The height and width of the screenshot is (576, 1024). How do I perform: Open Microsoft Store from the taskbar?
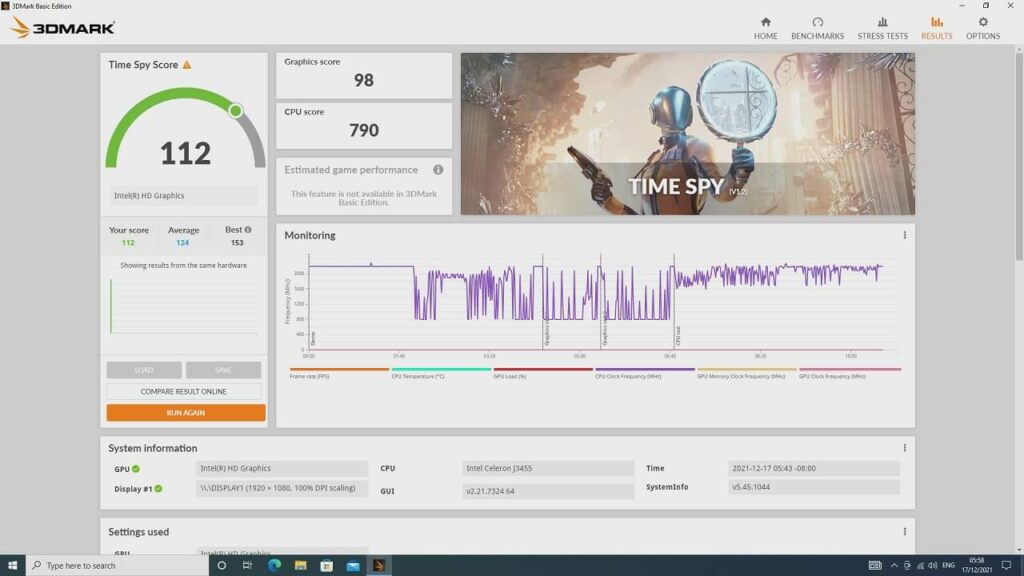point(327,565)
